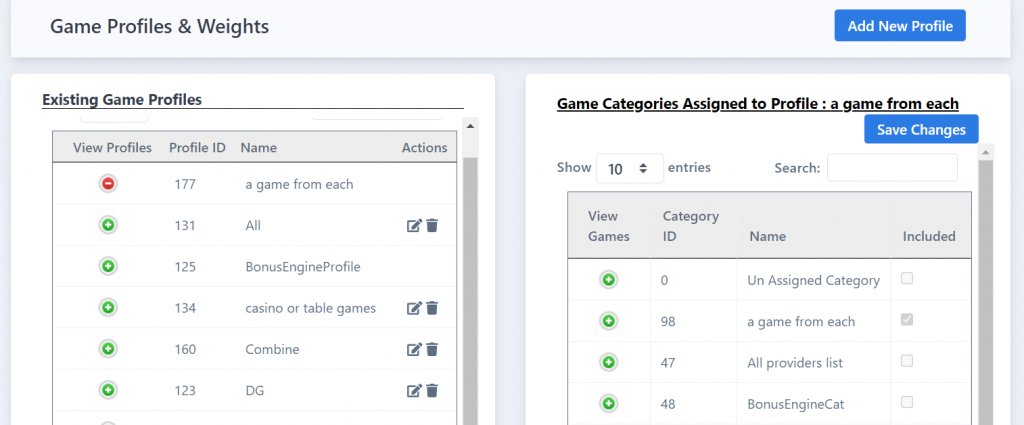Focus the category Search input field
This screenshot has height=425, width=1024.
[892, 168]
